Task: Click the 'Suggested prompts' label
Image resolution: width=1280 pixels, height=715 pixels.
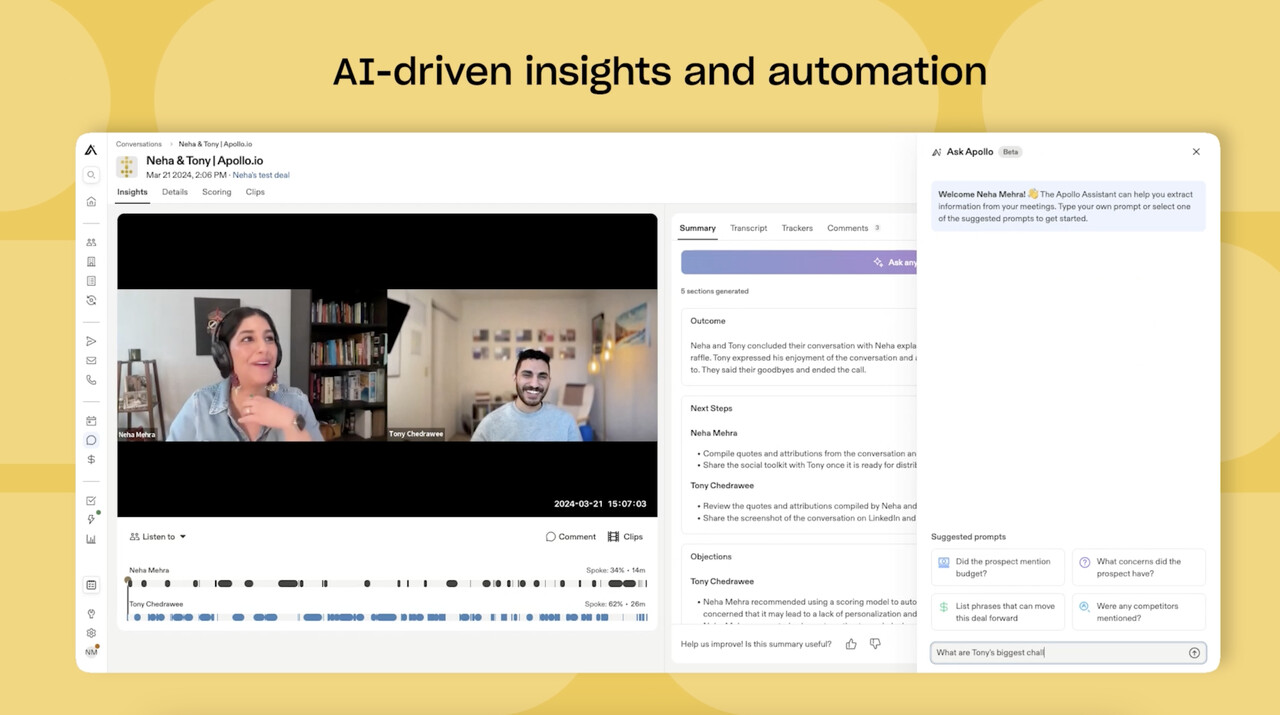Action: point(968,537)
